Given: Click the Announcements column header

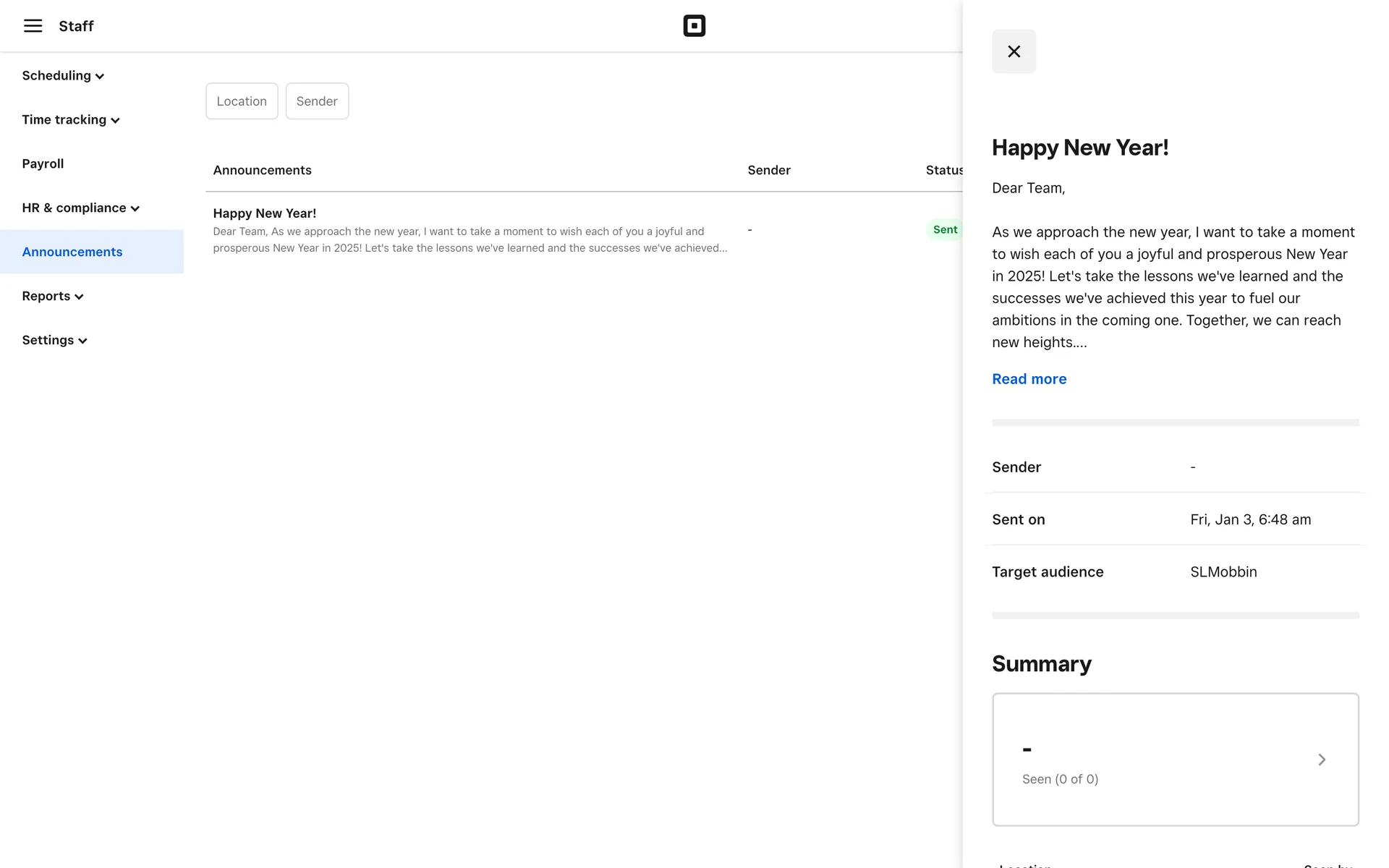Looking at the screenshot, I should click(x=262, y=171).
